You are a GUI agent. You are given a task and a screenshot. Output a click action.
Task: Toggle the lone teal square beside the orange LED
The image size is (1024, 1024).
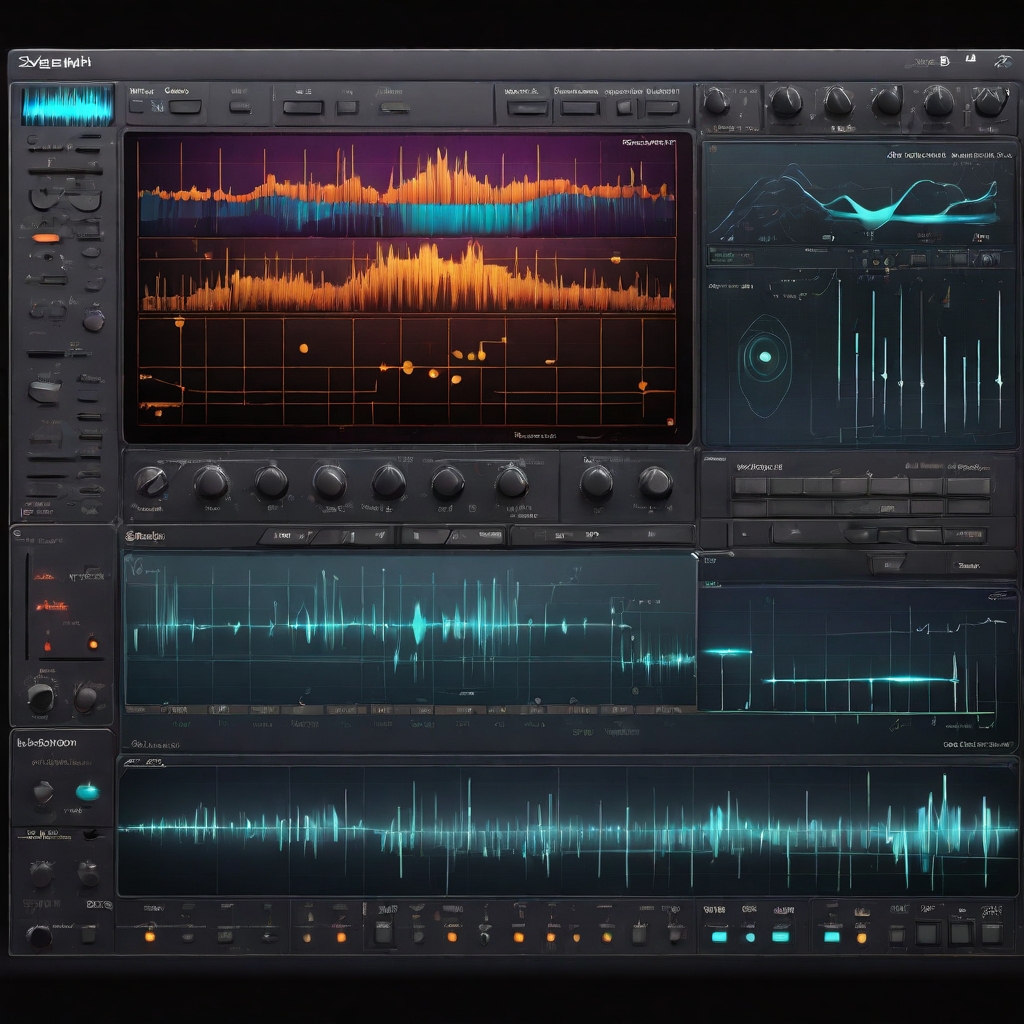point(831,936)
